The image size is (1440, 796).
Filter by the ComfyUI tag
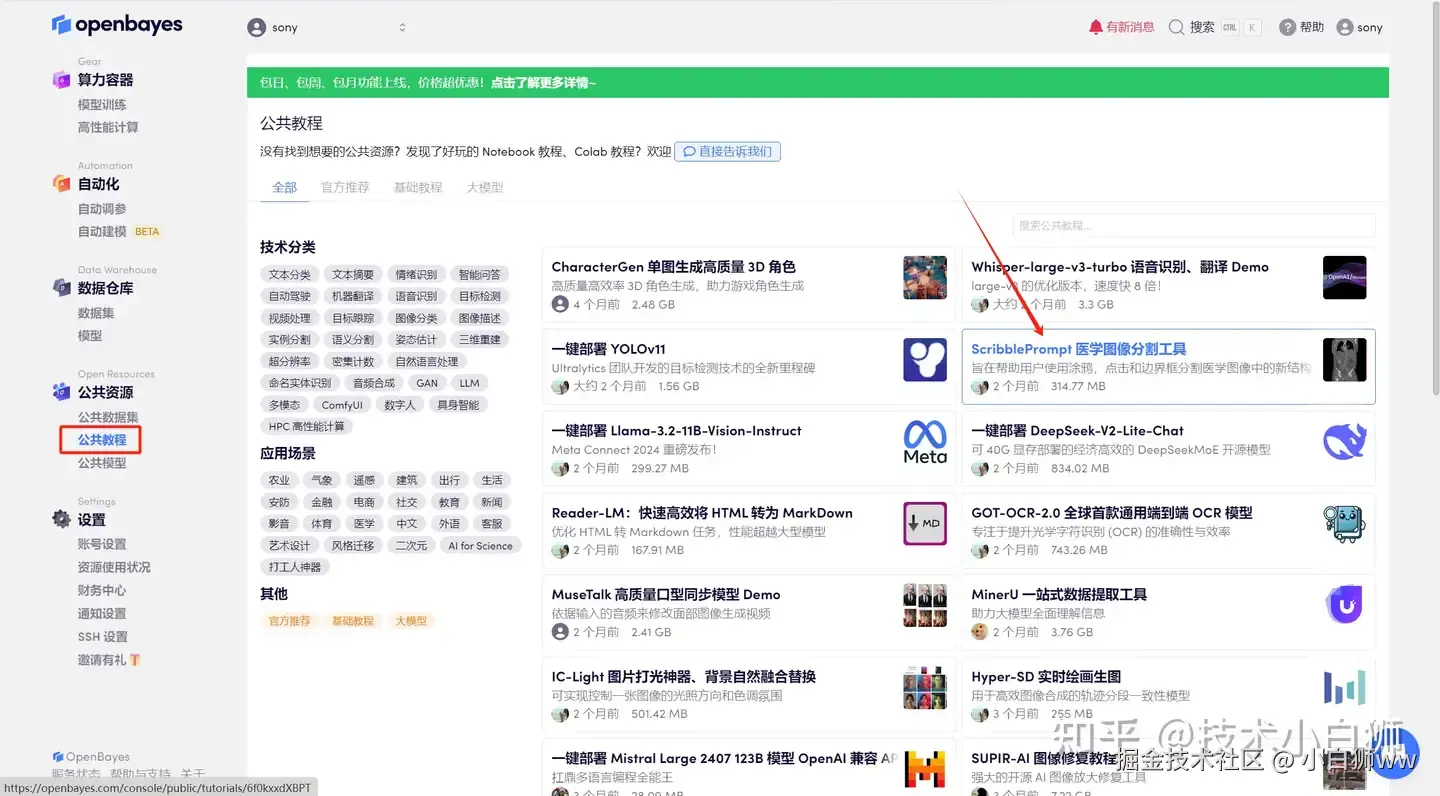(x=342, y=405)
